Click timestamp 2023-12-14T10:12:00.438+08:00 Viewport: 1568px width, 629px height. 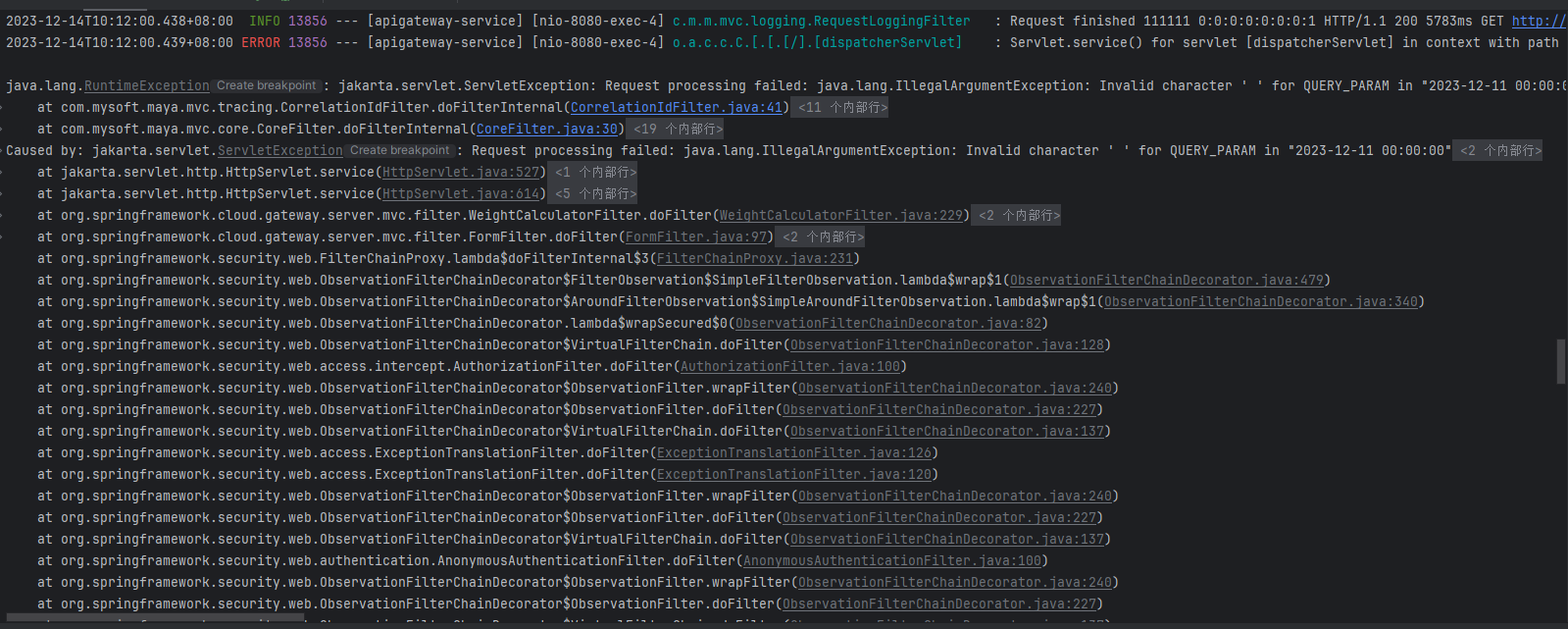click(x=120, y=21)
